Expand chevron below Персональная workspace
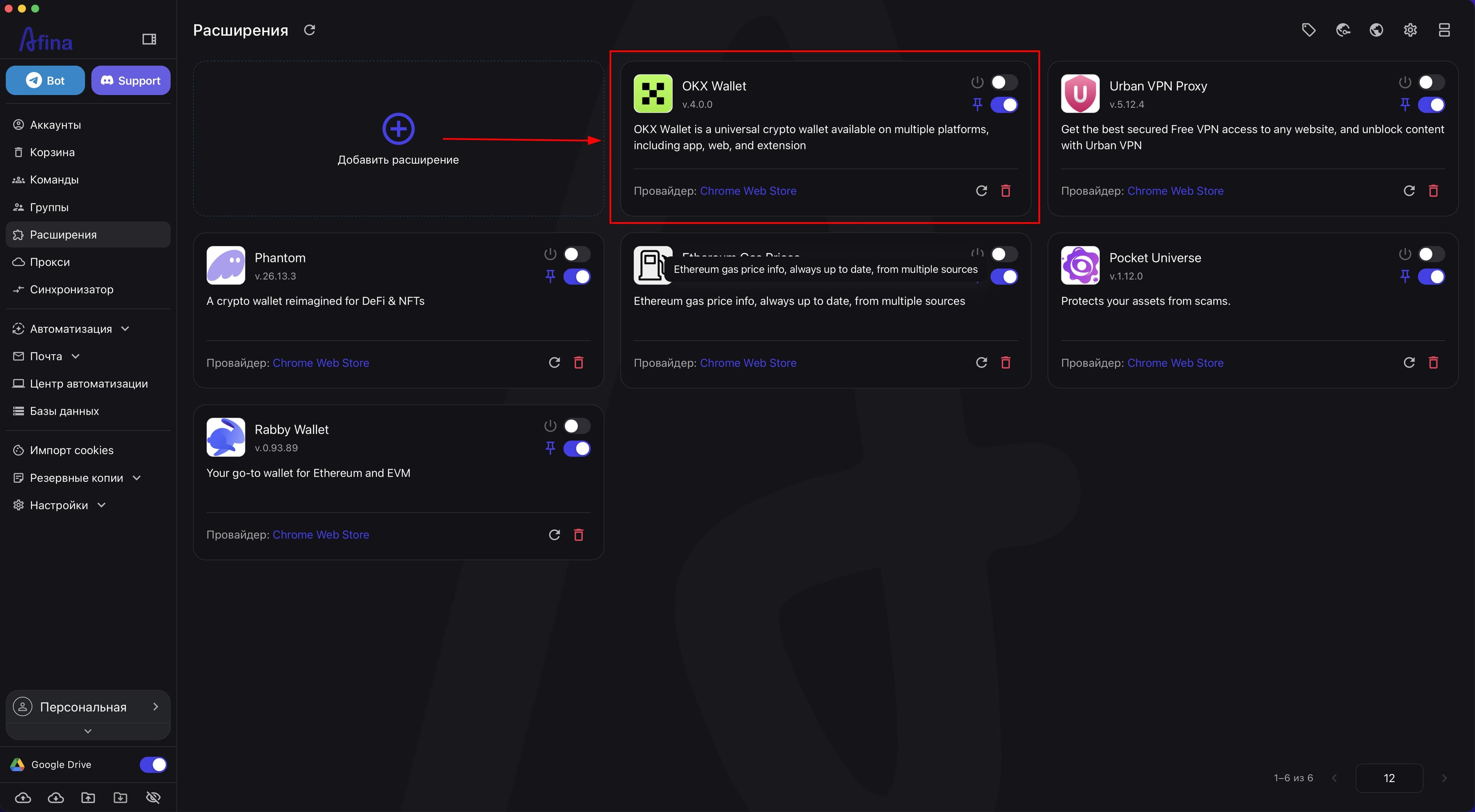Image resolution: width=1475 pixels, height=812 pixels. pos(88,731)
